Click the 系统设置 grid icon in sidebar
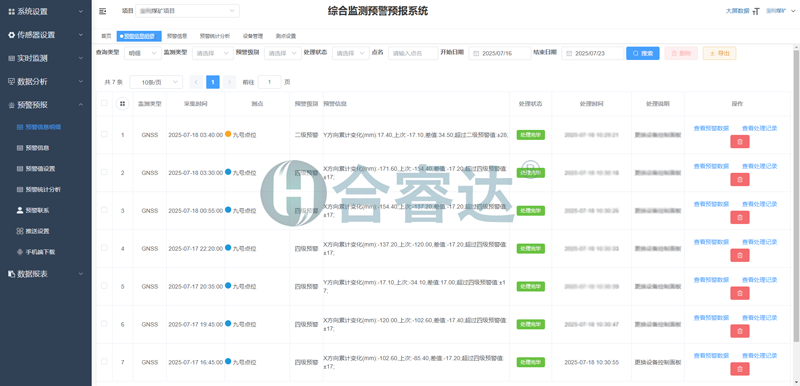This screenshot has width=800, height=386. coord(11,12)
